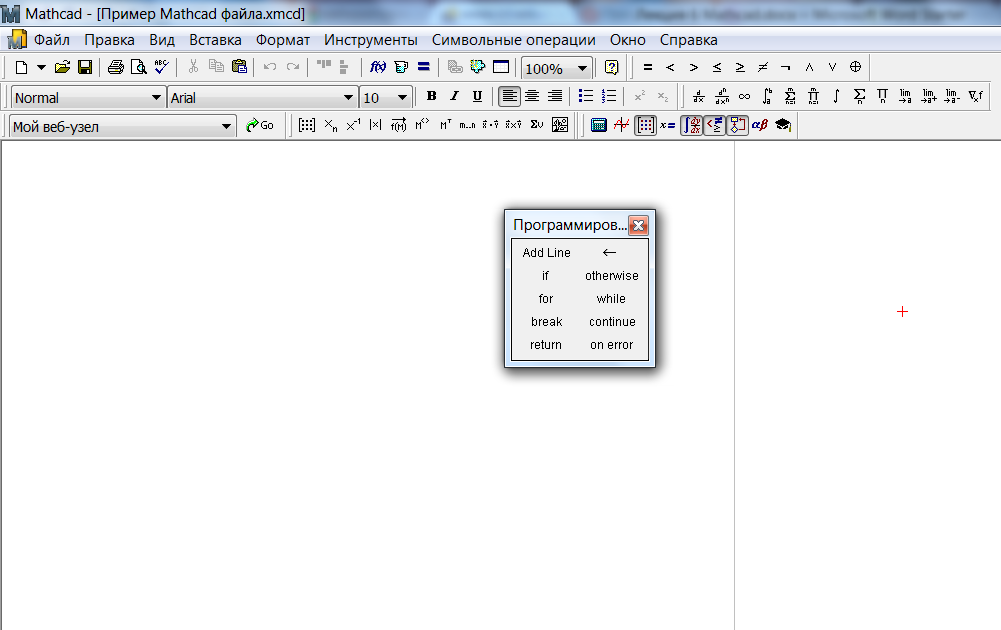Open the Greek symbols αβ toolbar
Image resolution: width=1001 pixels, height=630 pixels.
760,125
